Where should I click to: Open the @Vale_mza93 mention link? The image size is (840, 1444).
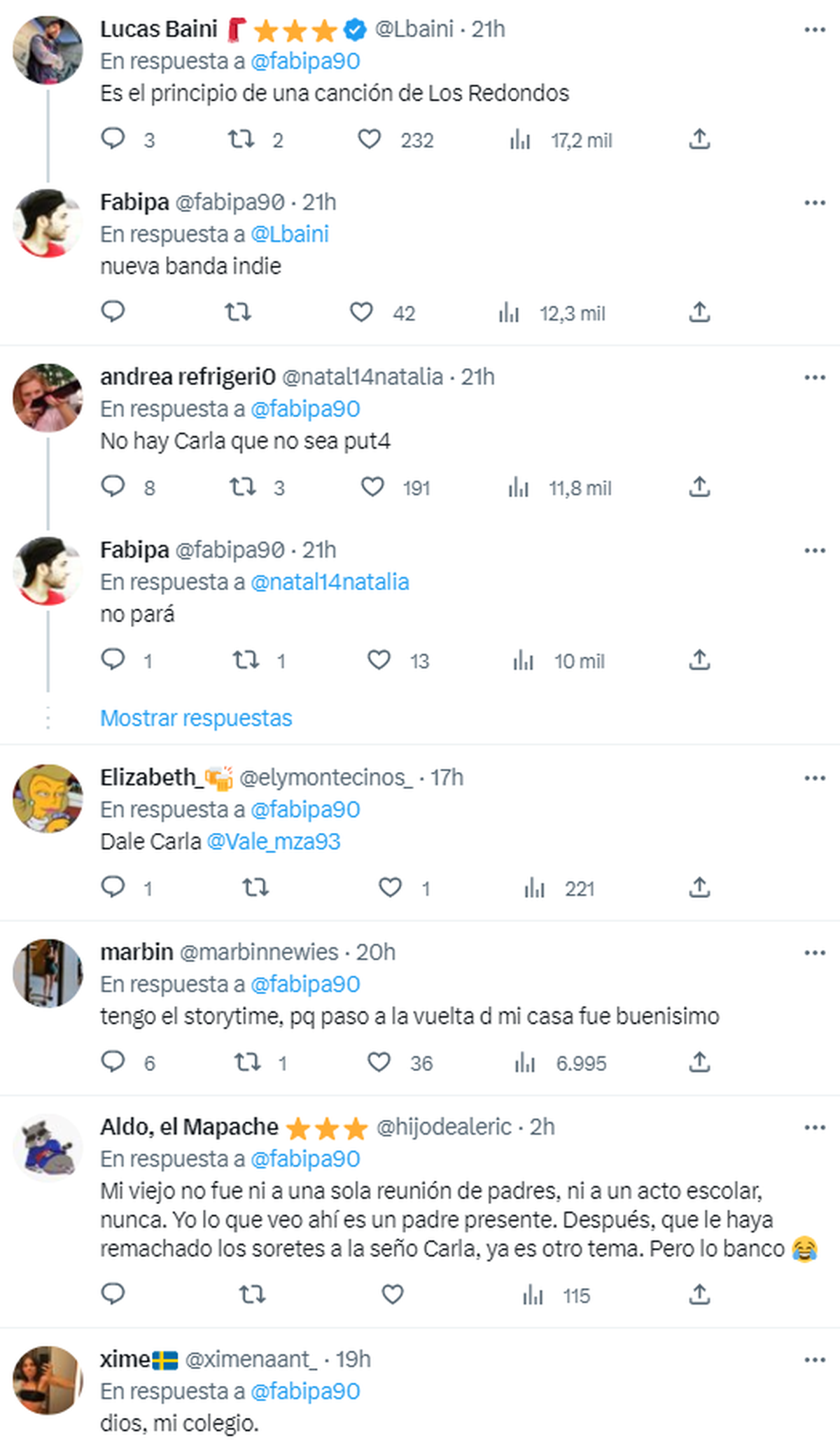tap(274, 841)
